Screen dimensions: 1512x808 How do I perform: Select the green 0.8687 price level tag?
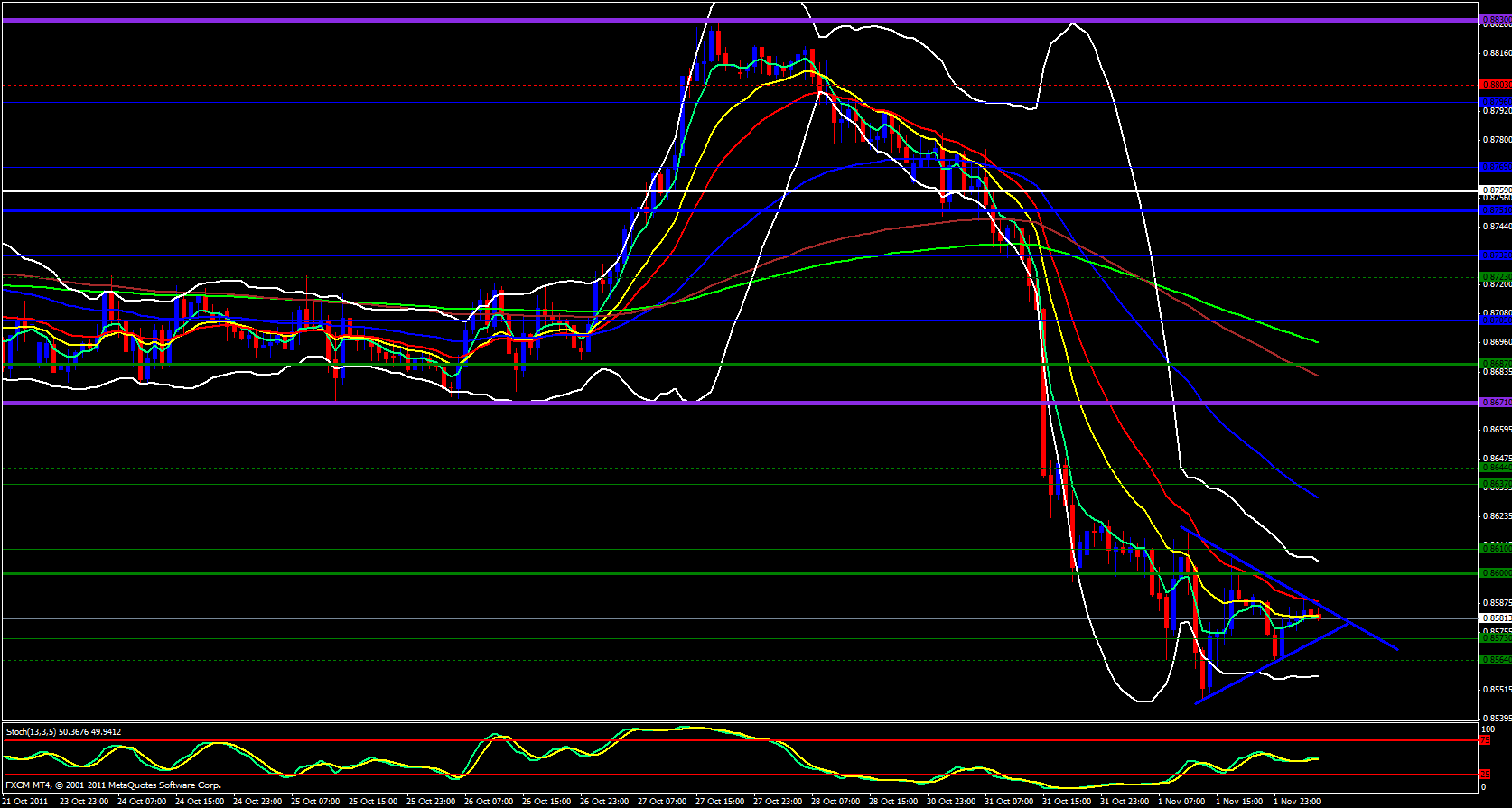click(1495, 364)
